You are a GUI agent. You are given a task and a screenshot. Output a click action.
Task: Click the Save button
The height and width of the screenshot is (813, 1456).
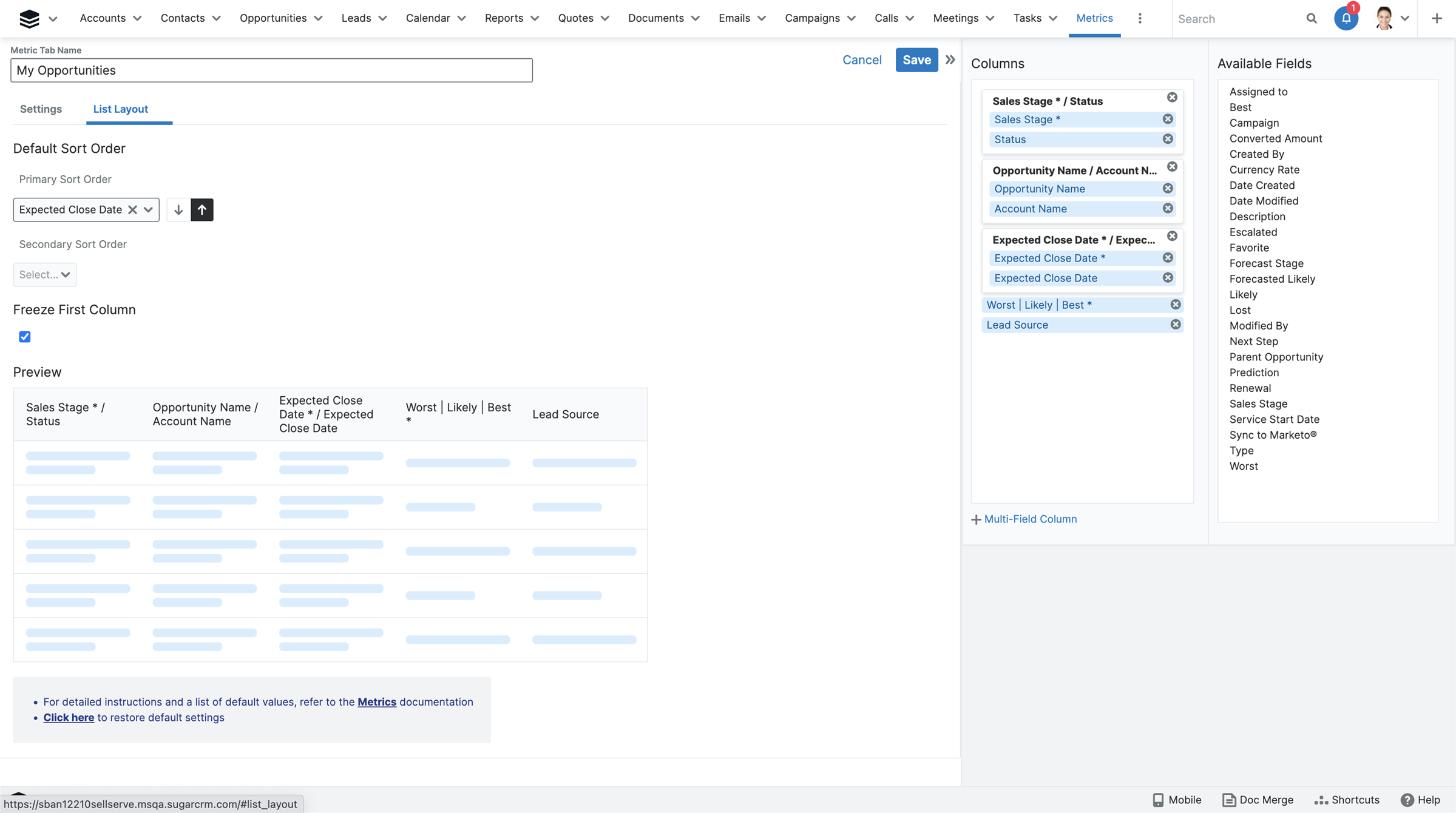point(916,59)
